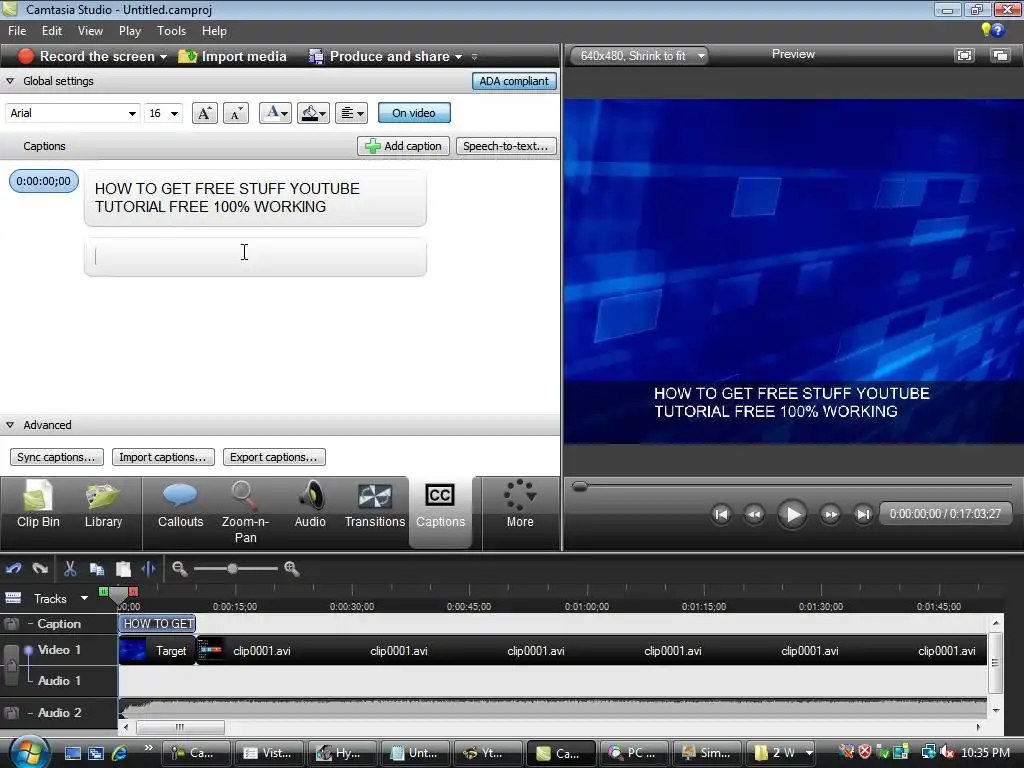The width and height of the screenshot is (1024, 768).
Task: Click the Export captions button
Action: click(x=274, y=457)
